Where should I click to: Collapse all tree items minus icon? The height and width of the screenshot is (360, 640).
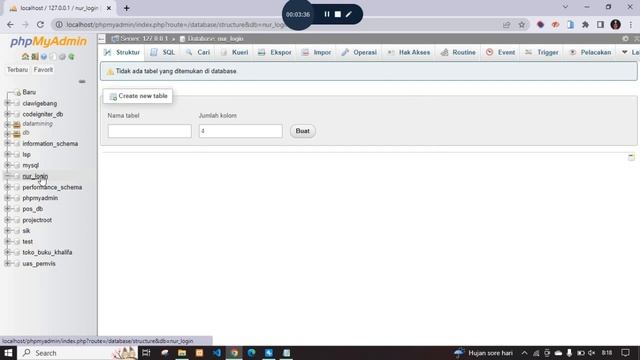tap(82, 82)
